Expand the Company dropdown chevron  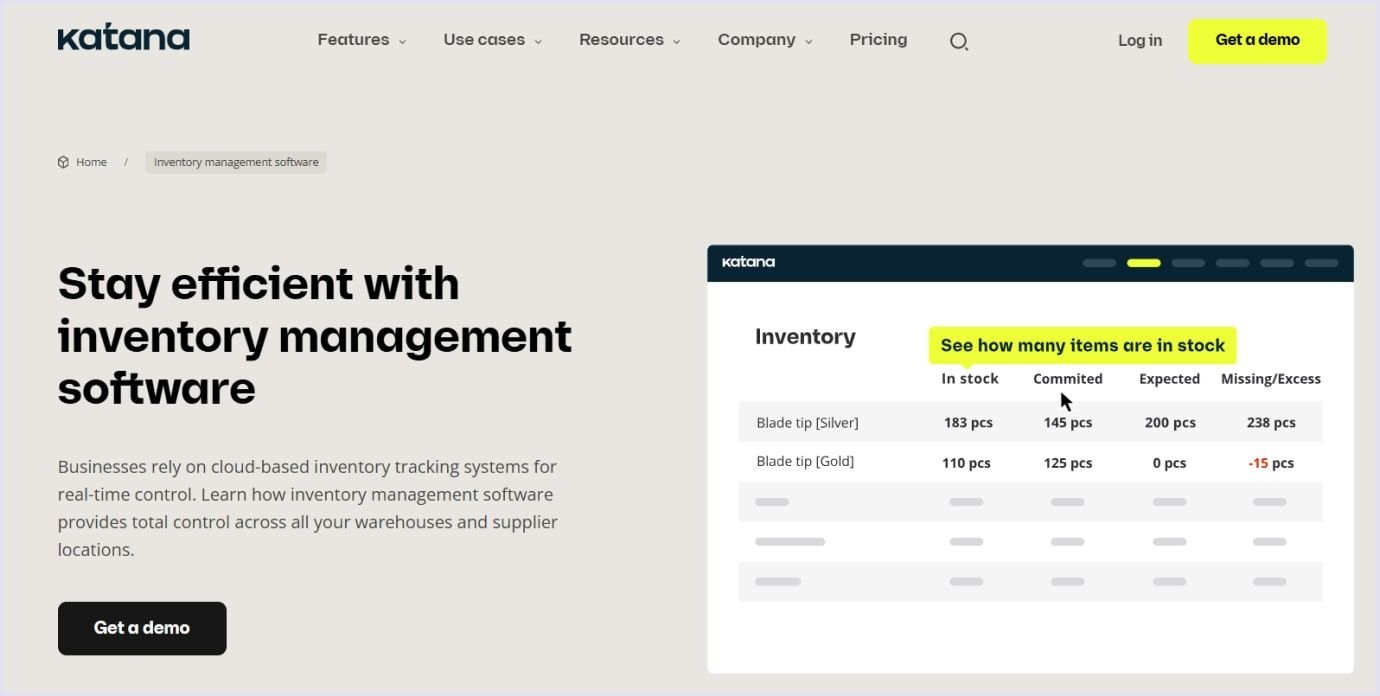point(808,42)
